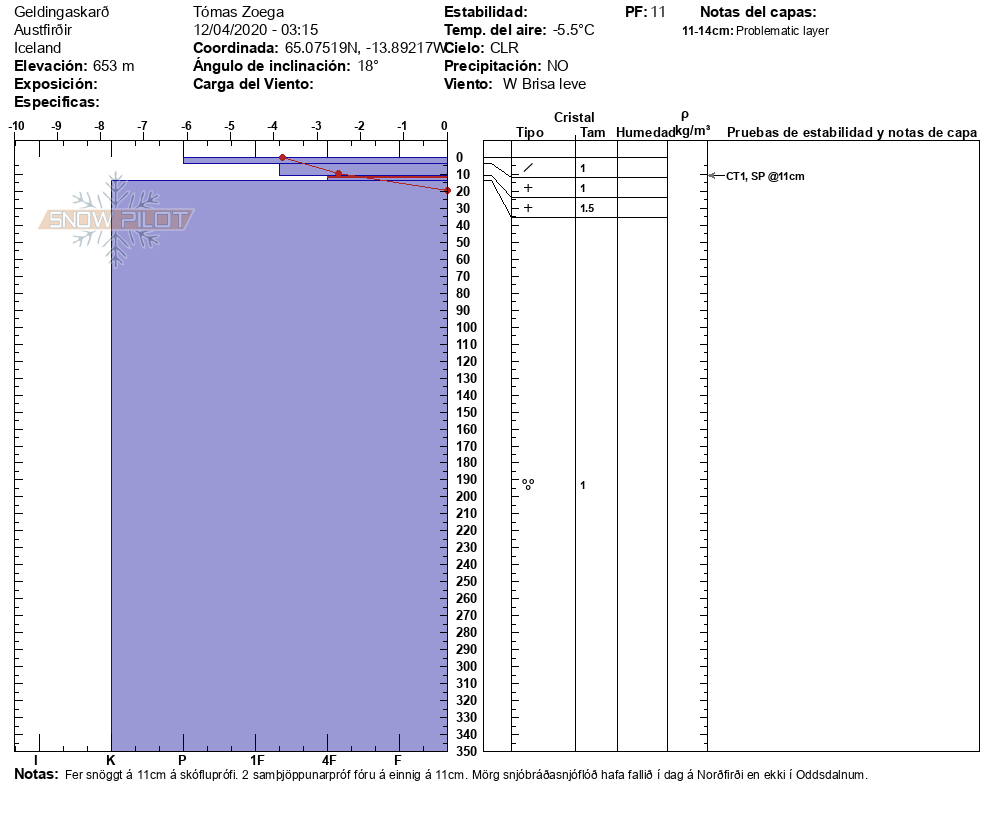The image size is (994, 840).
Task: Click the 11-14cm: Problematic layer note
Action: 755,30
